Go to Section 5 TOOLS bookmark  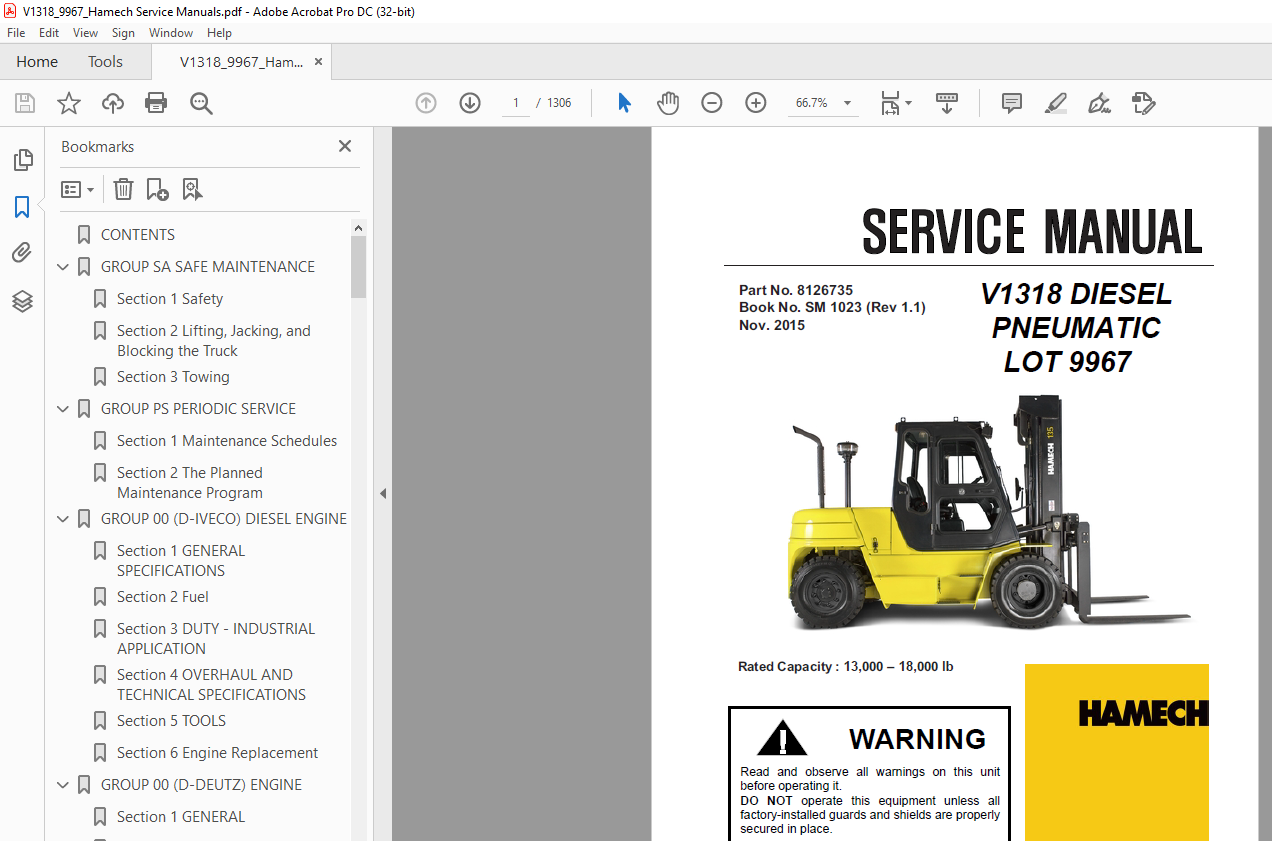[x=171, y=721]
